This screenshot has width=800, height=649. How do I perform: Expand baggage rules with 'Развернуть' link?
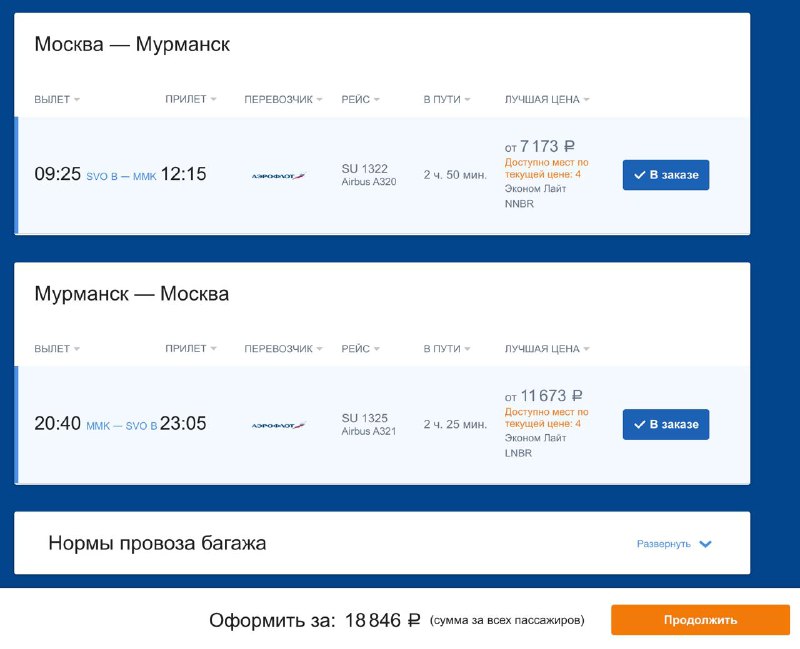pyautogui.click(x=663, y=544)
